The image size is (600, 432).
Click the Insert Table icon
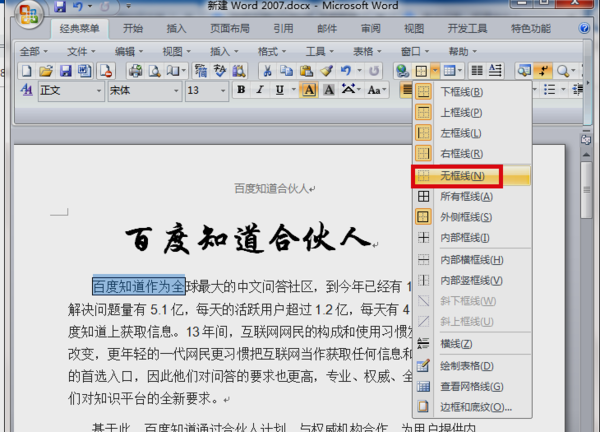449,71
